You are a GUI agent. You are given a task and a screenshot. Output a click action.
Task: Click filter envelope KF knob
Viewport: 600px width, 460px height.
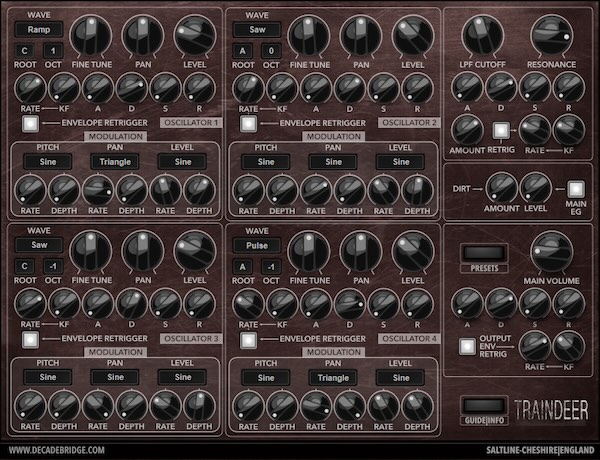pos(569,130)
